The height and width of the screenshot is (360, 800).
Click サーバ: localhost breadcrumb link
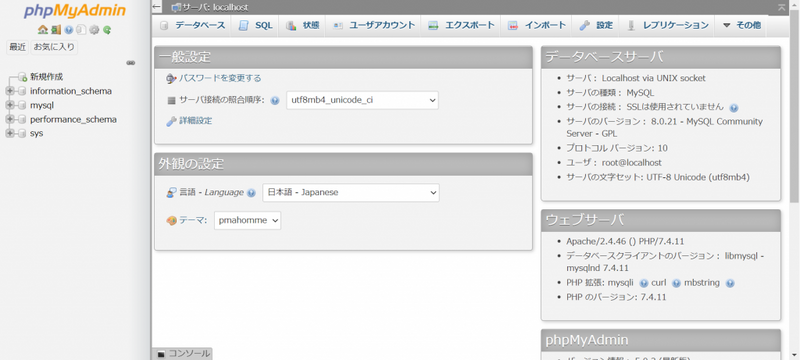pos(215,8)
